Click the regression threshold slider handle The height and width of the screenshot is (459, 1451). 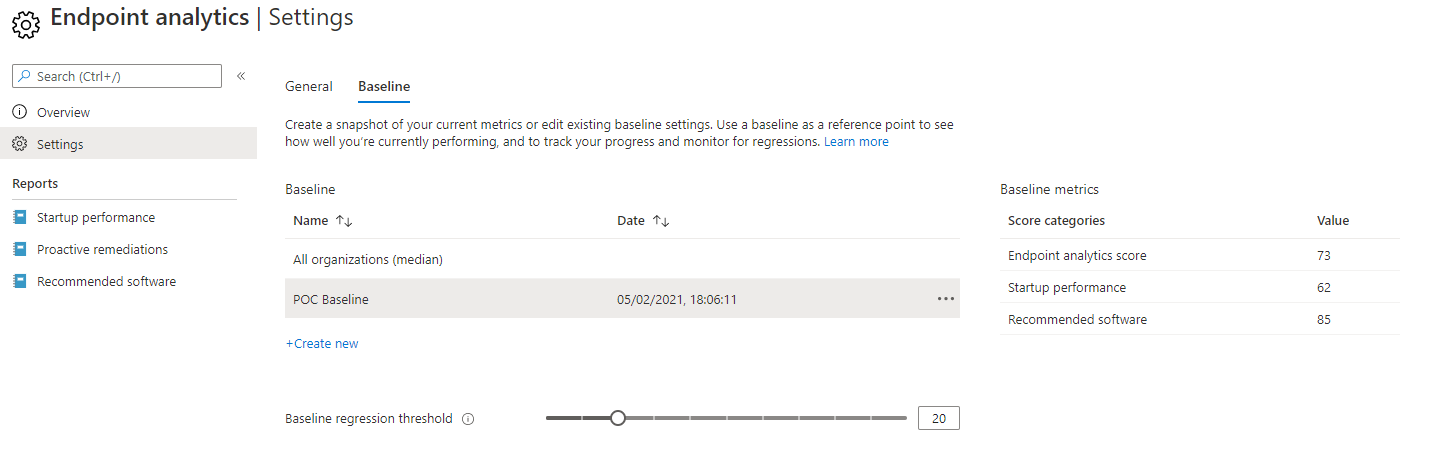[618, 418]
